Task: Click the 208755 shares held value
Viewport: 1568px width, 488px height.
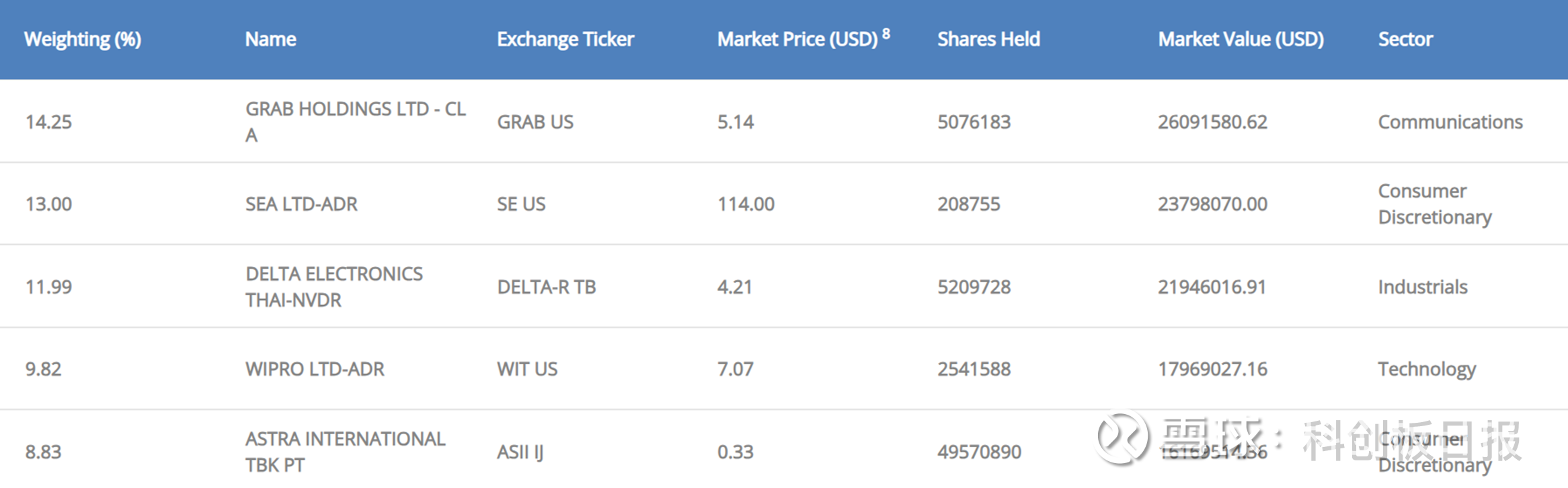Action: (969, 204)
